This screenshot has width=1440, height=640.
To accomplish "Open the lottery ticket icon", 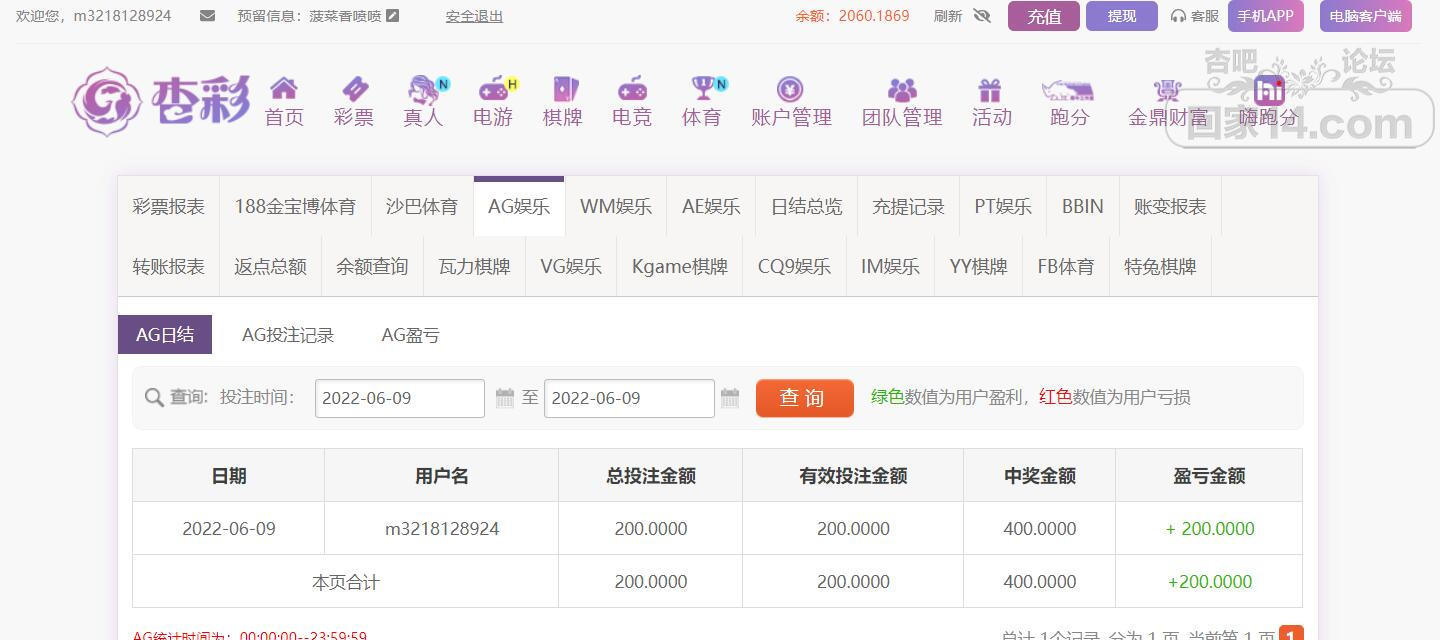I will pos(354,89).
